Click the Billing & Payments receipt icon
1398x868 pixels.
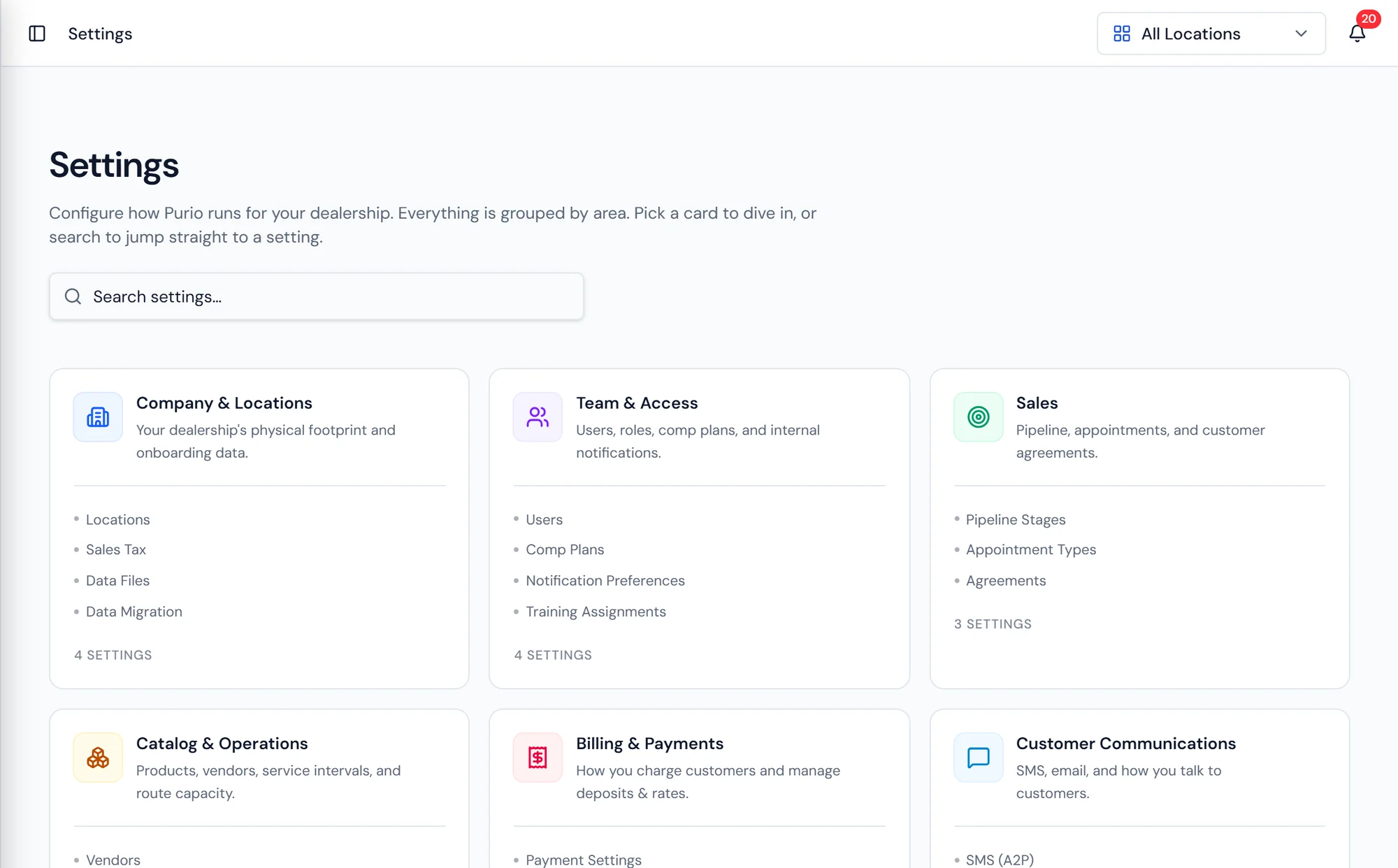538,758
